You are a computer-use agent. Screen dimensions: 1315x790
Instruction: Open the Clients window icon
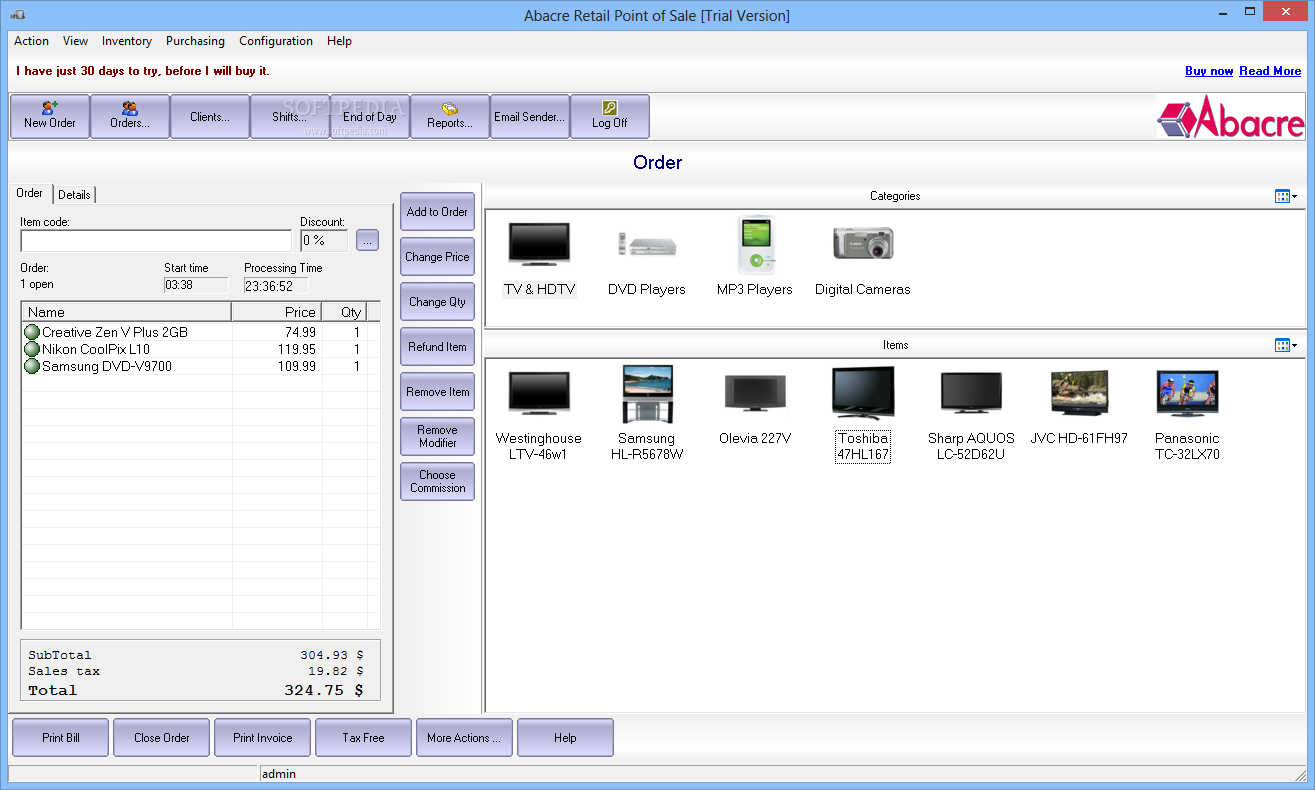tap(209, 116)
